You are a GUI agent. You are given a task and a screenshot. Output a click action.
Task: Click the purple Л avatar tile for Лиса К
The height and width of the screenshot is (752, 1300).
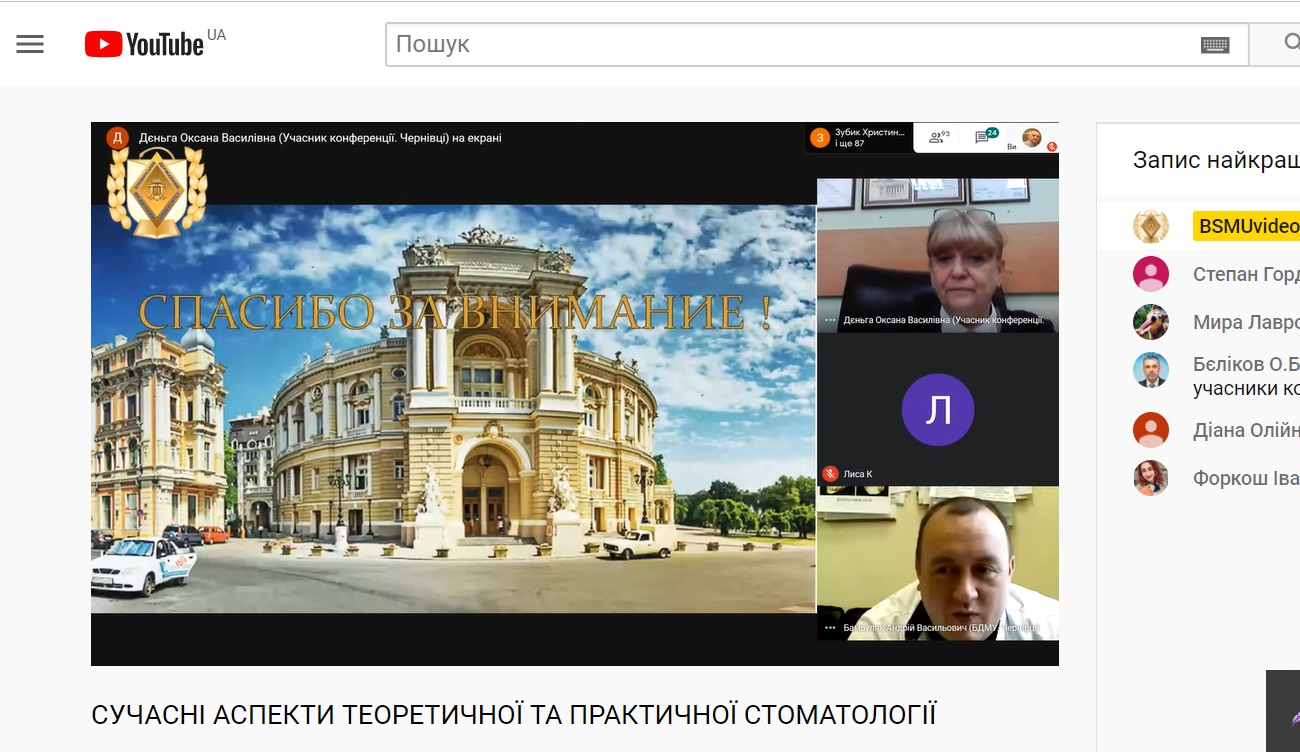(938, 409)
